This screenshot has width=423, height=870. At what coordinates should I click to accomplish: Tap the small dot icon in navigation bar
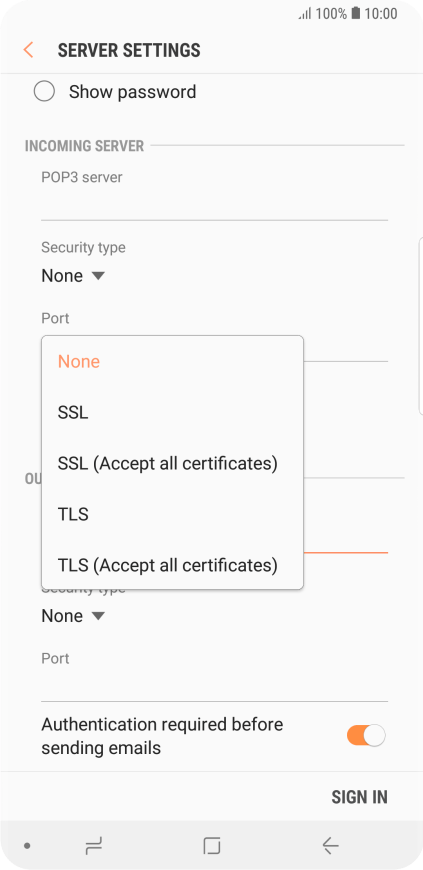click(x=27, y=846)
